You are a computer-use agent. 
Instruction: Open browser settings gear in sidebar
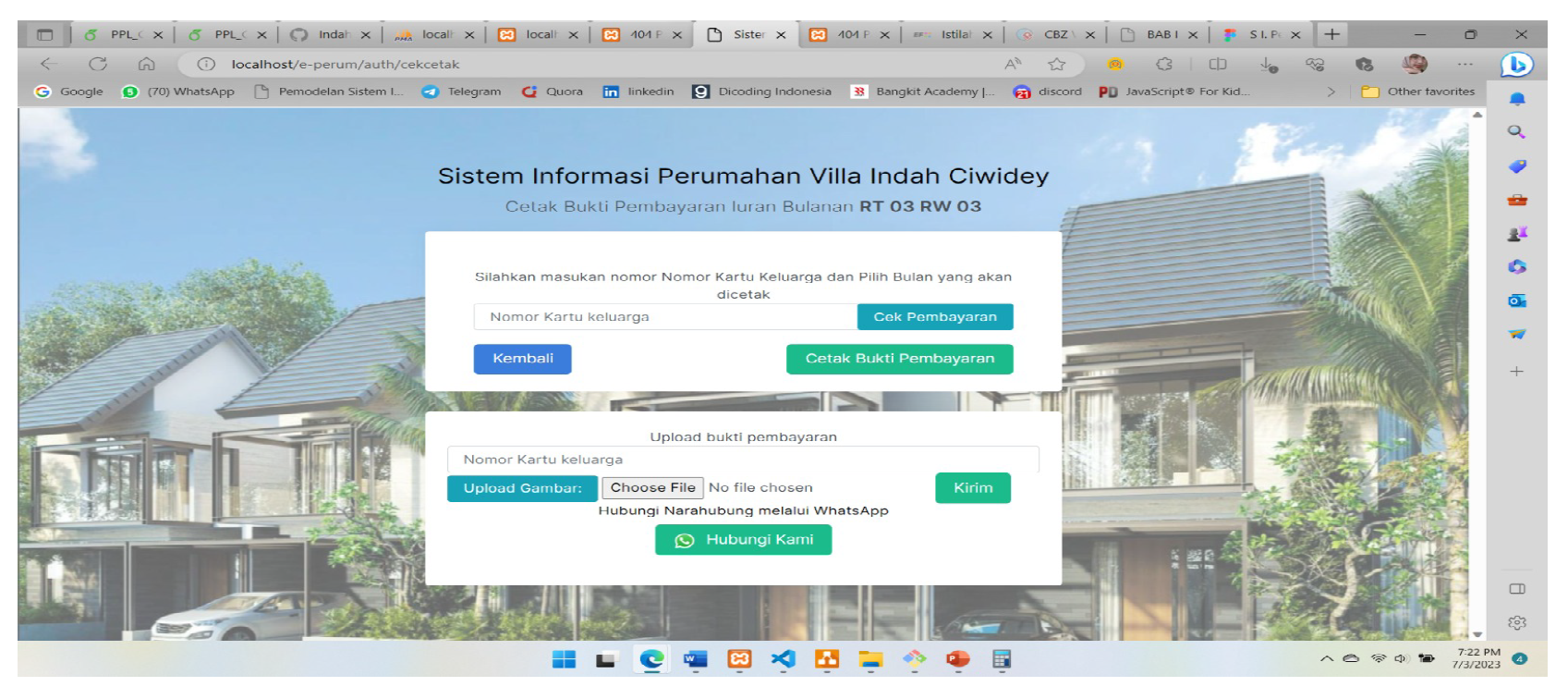click(1516, 622)
